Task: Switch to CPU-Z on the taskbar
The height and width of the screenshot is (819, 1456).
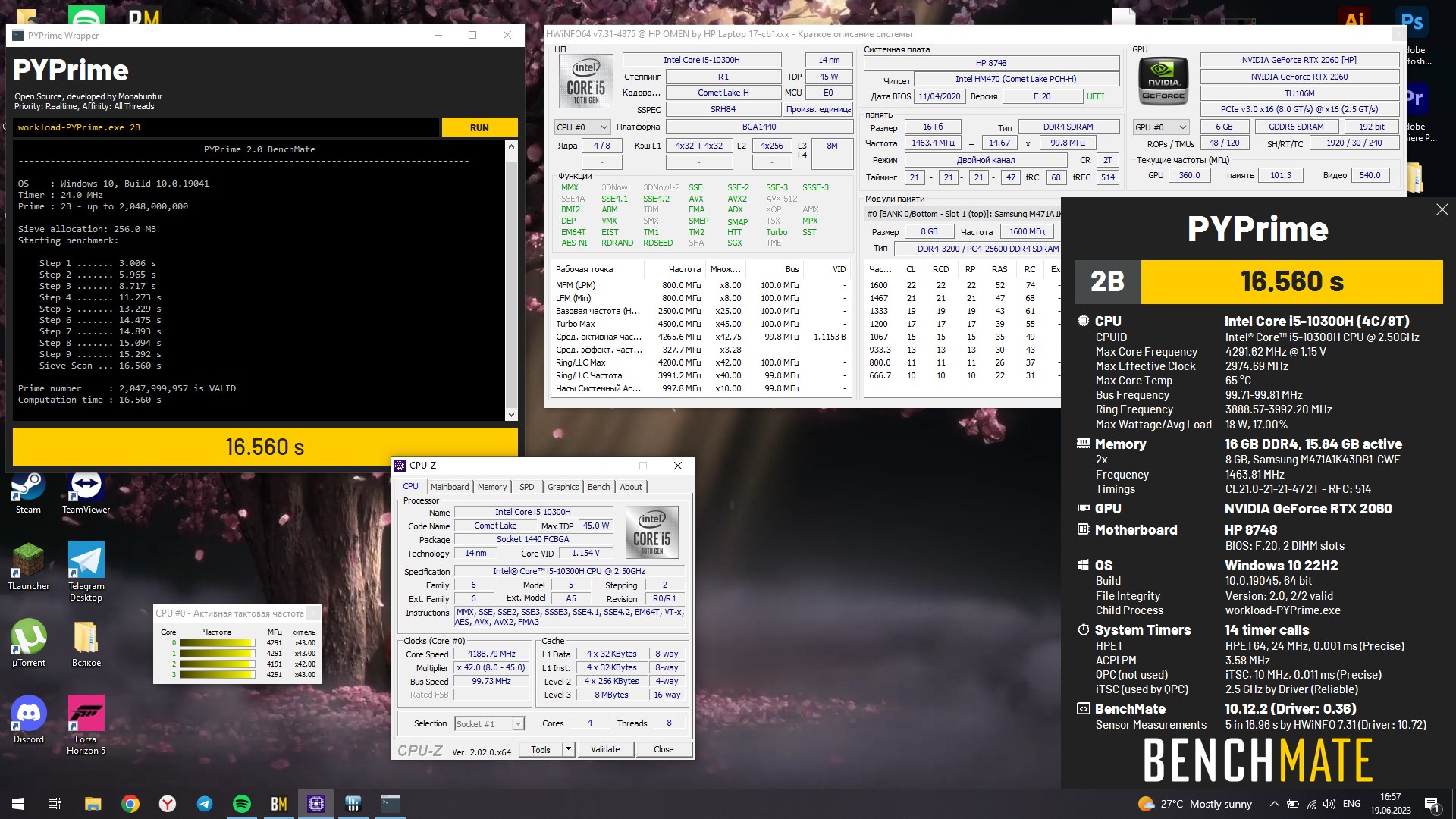Action: pos(316,804)
